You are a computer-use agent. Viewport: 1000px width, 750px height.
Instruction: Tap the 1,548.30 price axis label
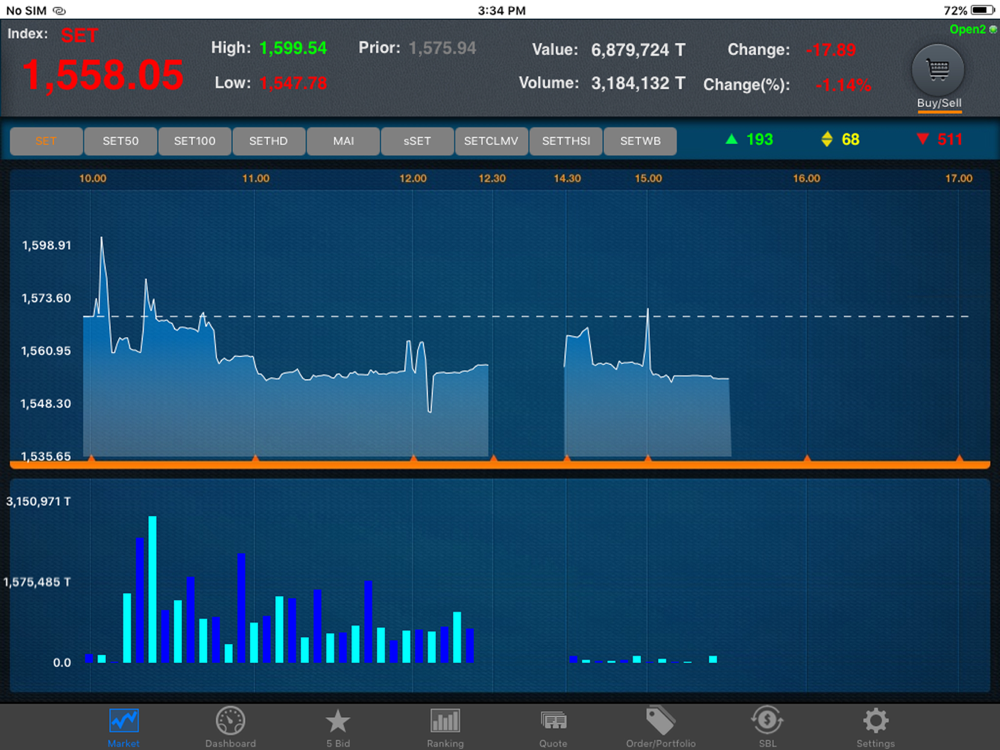tap(47, 404)
